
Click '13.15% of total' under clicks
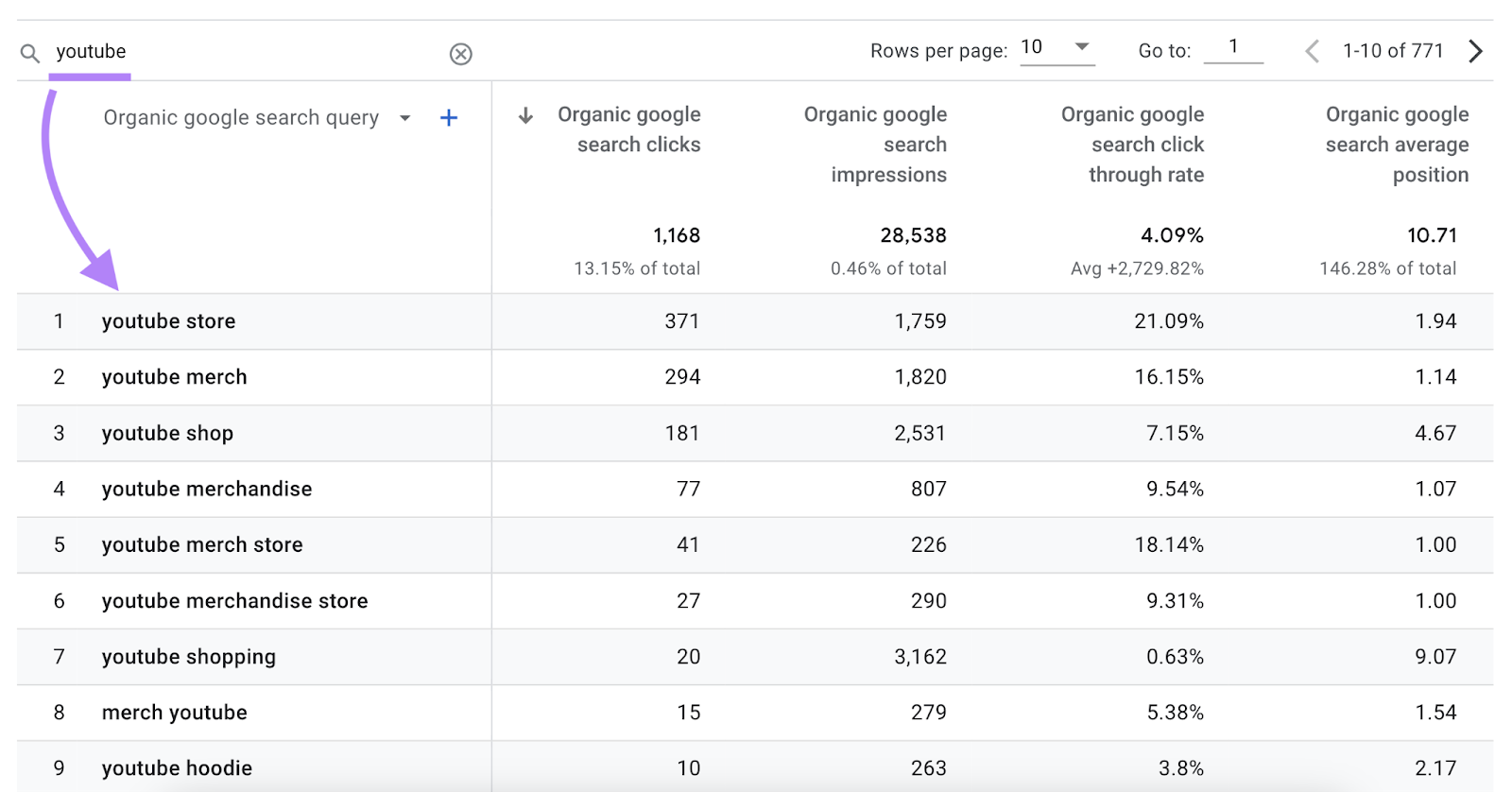[637, 268]
